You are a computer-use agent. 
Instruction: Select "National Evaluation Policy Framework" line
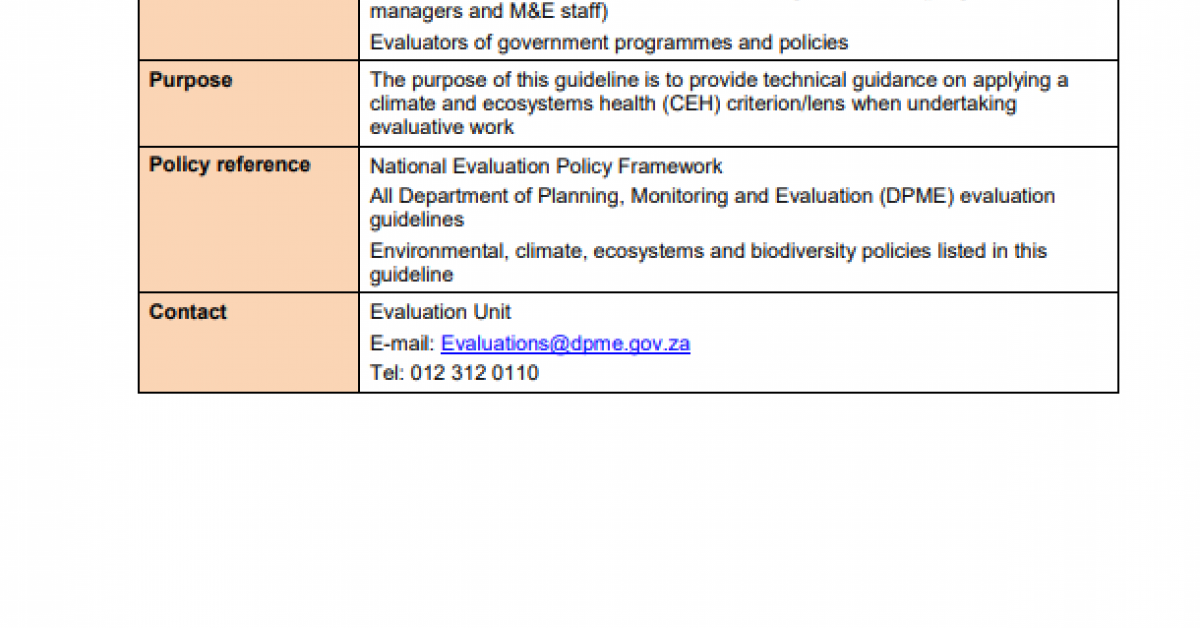[546, 166]
